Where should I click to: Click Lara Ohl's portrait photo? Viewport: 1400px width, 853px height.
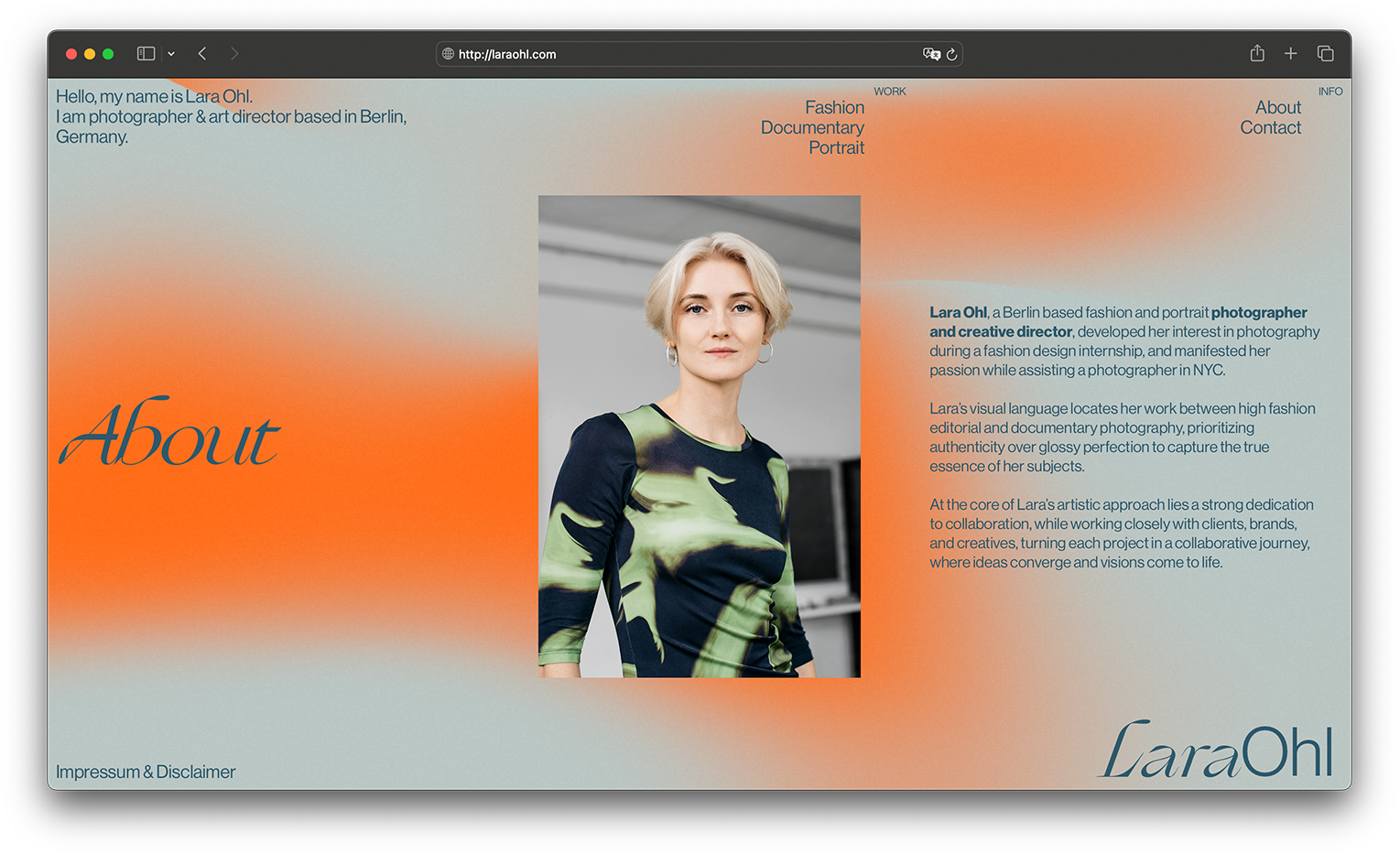(x=700, y=437)
